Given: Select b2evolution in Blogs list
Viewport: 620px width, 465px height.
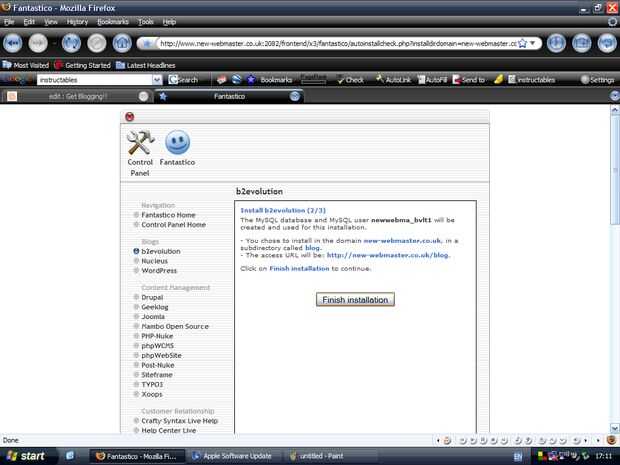Looking at the screenshot, I should coord(161,251).
